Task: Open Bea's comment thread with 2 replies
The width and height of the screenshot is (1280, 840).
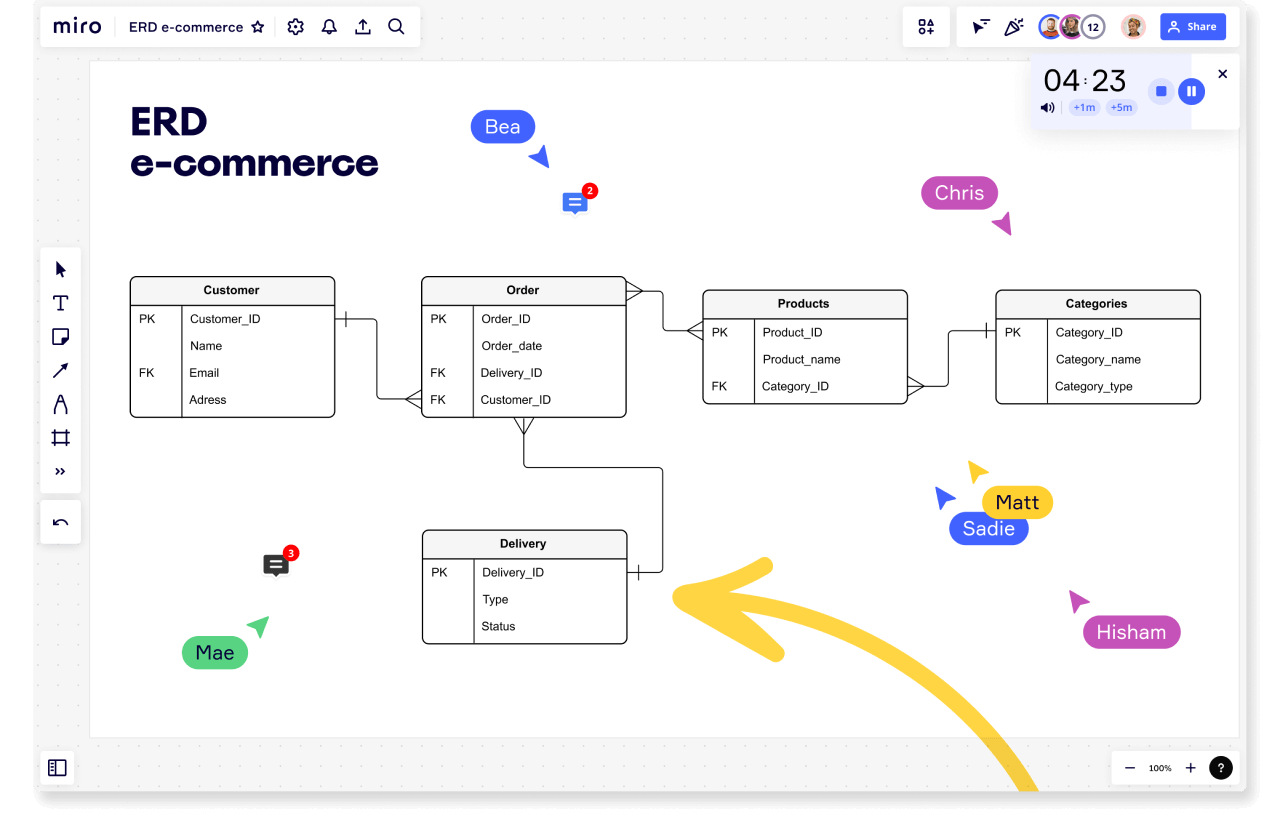Action: pyautogui.click(x=574, y=203)
